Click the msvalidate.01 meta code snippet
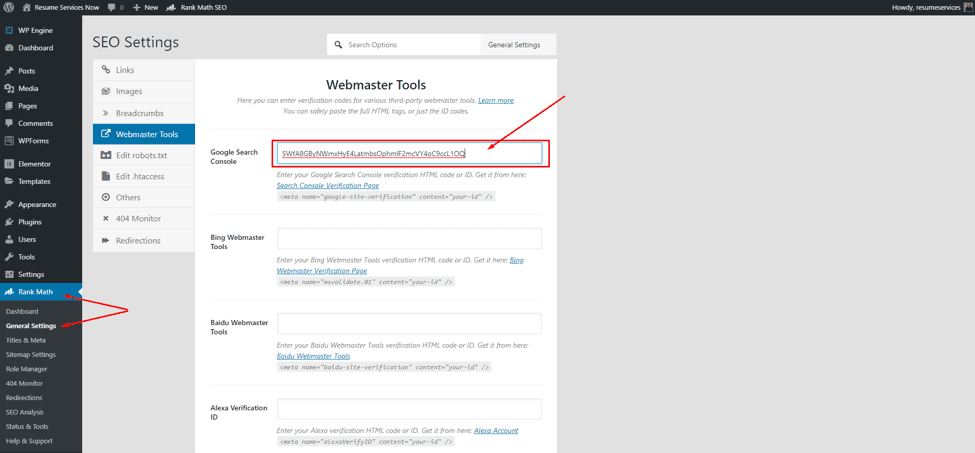This screenshot has width=975, height=453. click(x=366, y=281)
